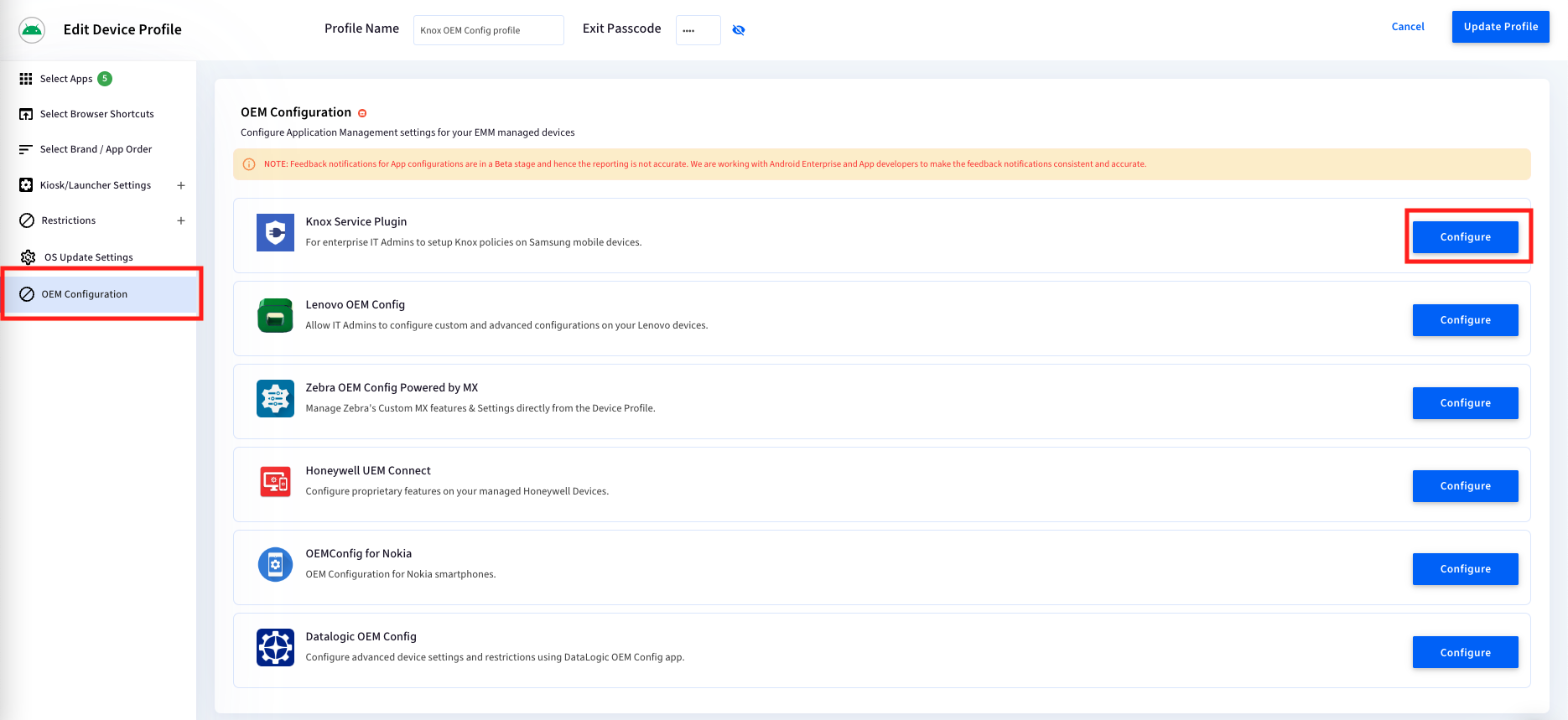Configure OEMConfig for Nokia
Image resolution: width=1568 pixels, height=720 pixels.
(x=1465, y=569)
